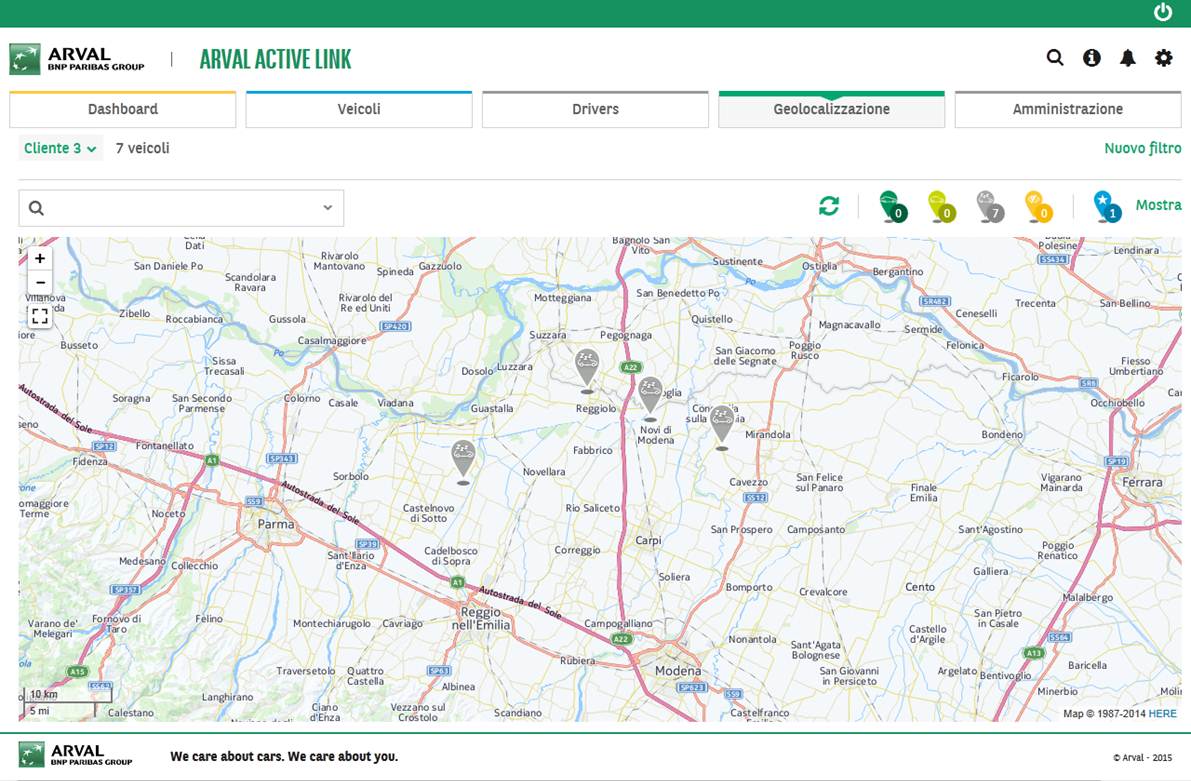
Task: Select the vehicle marker above Castelnovo di Sotto
Action: [463, 460]
